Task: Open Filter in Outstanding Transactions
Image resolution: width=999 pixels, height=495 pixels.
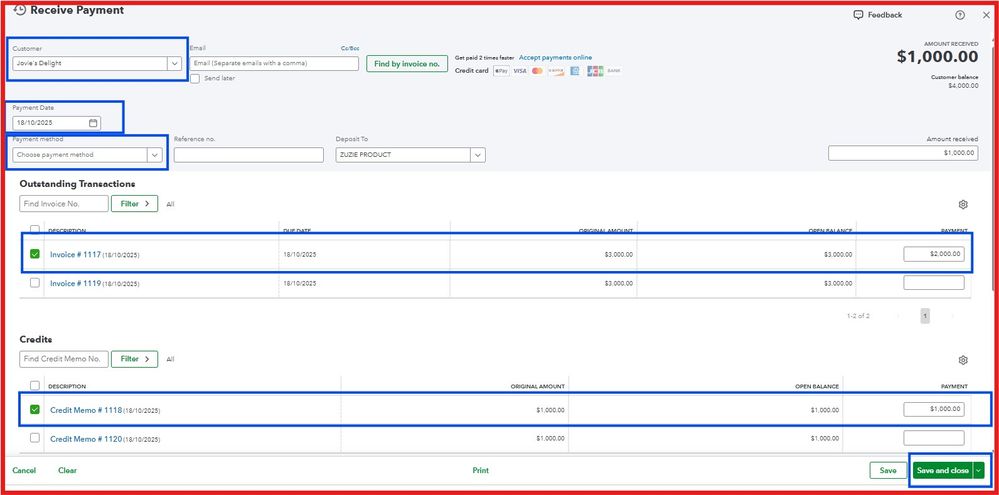Action: coord(134,204)
